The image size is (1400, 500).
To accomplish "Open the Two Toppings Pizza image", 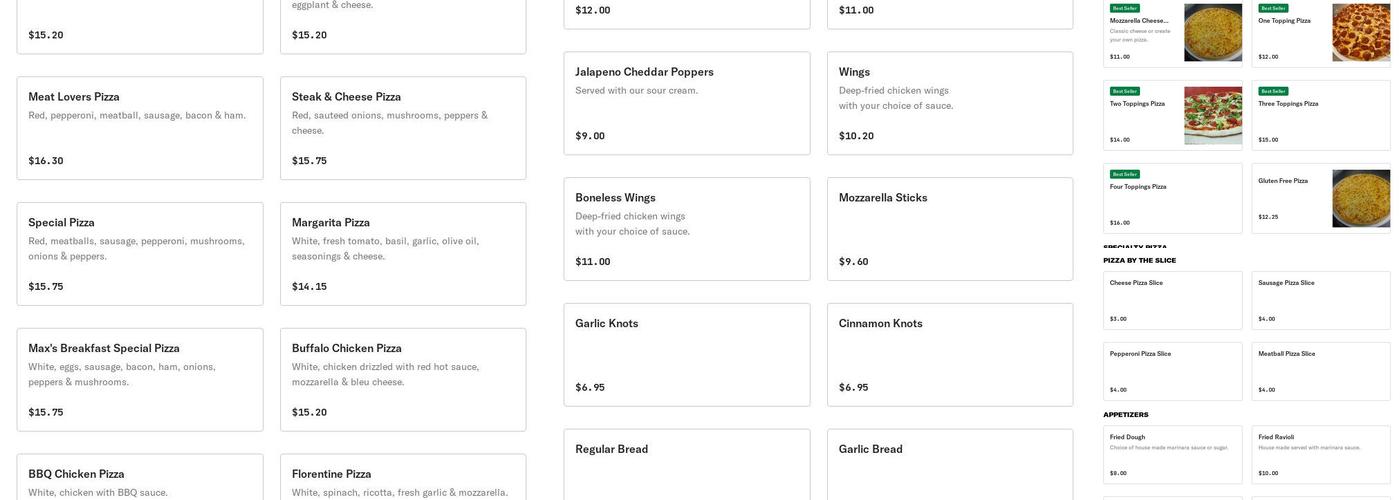I will tap(1213, 116).
